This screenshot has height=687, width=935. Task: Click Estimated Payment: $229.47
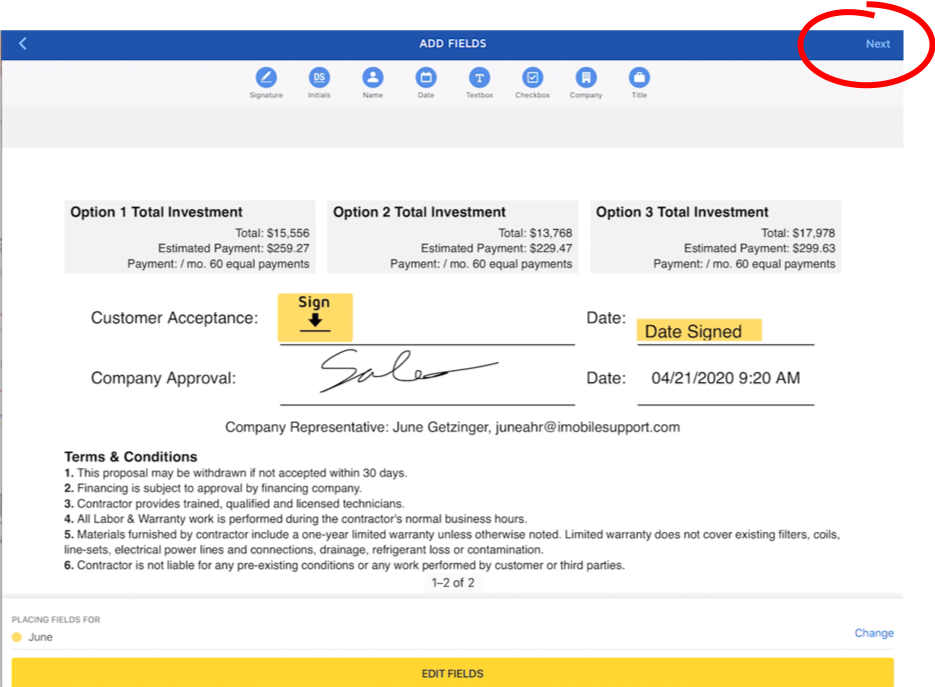pos(496,248)
